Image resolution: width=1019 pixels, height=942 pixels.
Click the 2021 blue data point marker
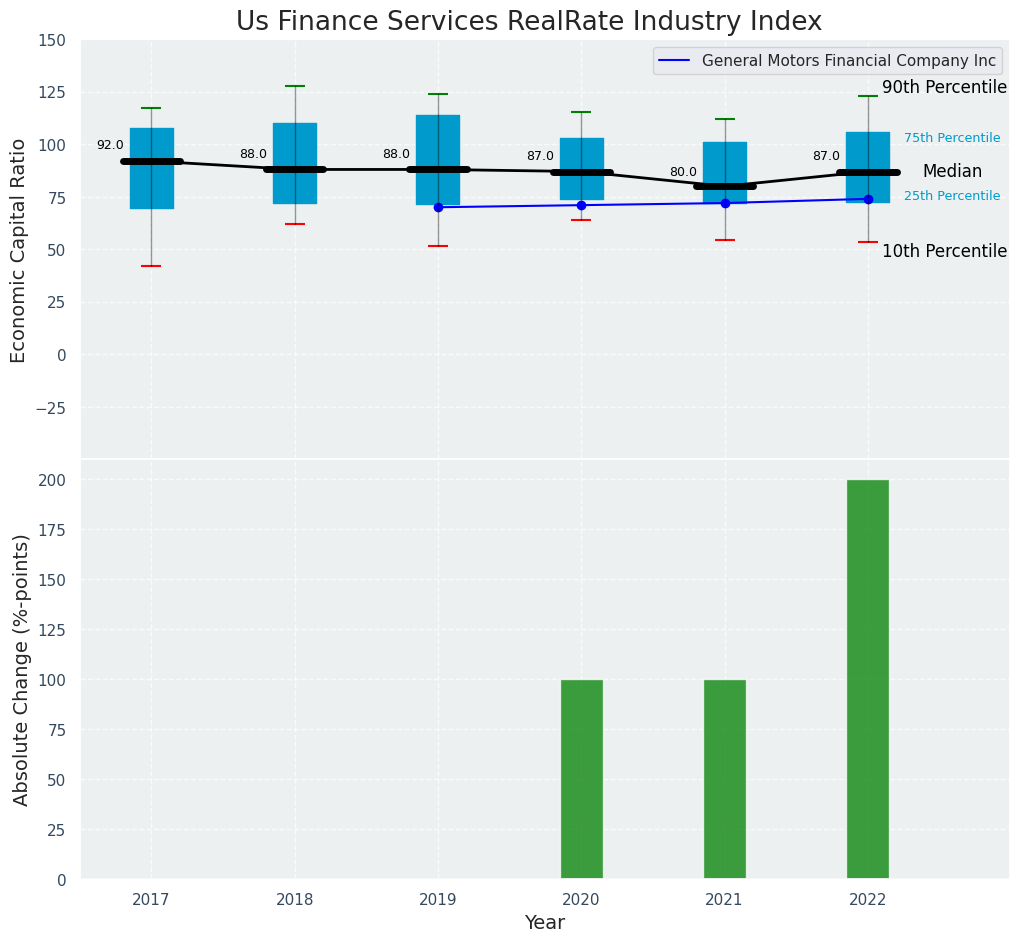click(x=725, y=203)
